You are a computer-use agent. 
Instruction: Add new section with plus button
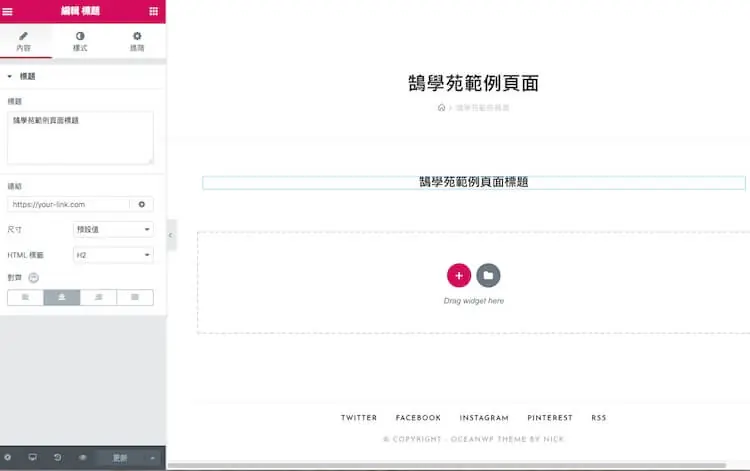click(459, 275)
